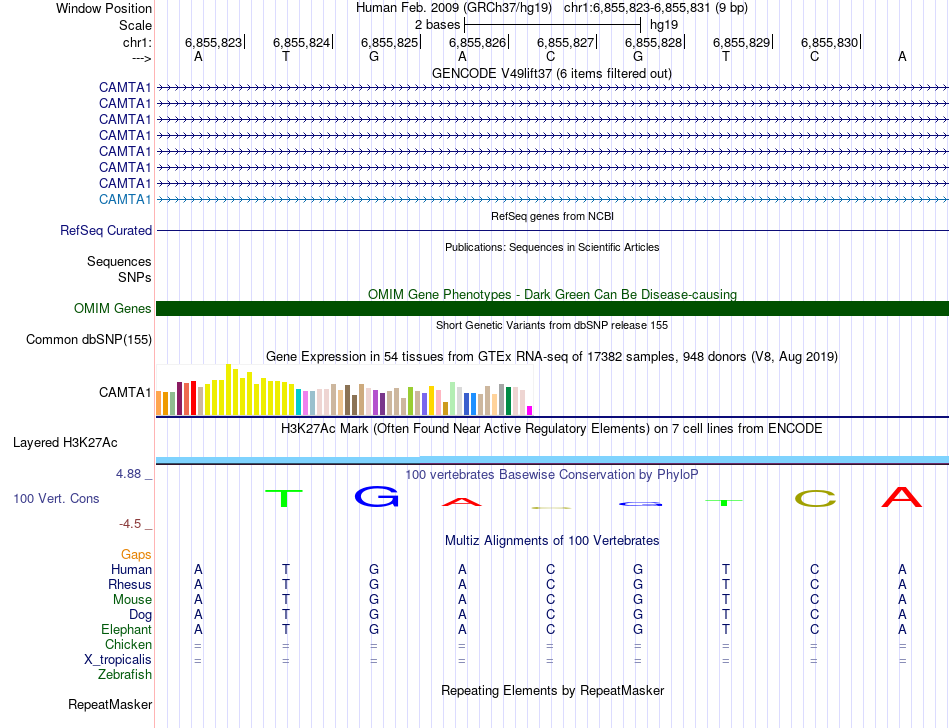Click Multiz Alignments of 100 Vertebrates title
The image size is (950, 728).
551,540
